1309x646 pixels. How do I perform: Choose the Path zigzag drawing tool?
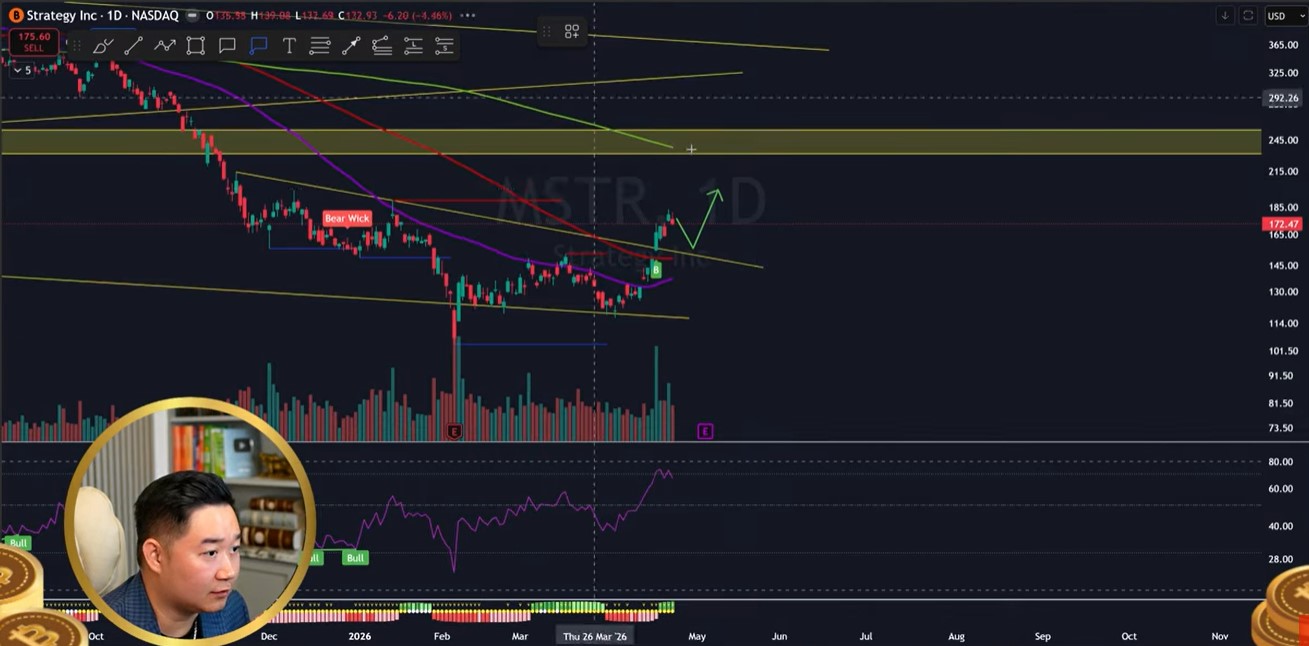pos(165,46)
